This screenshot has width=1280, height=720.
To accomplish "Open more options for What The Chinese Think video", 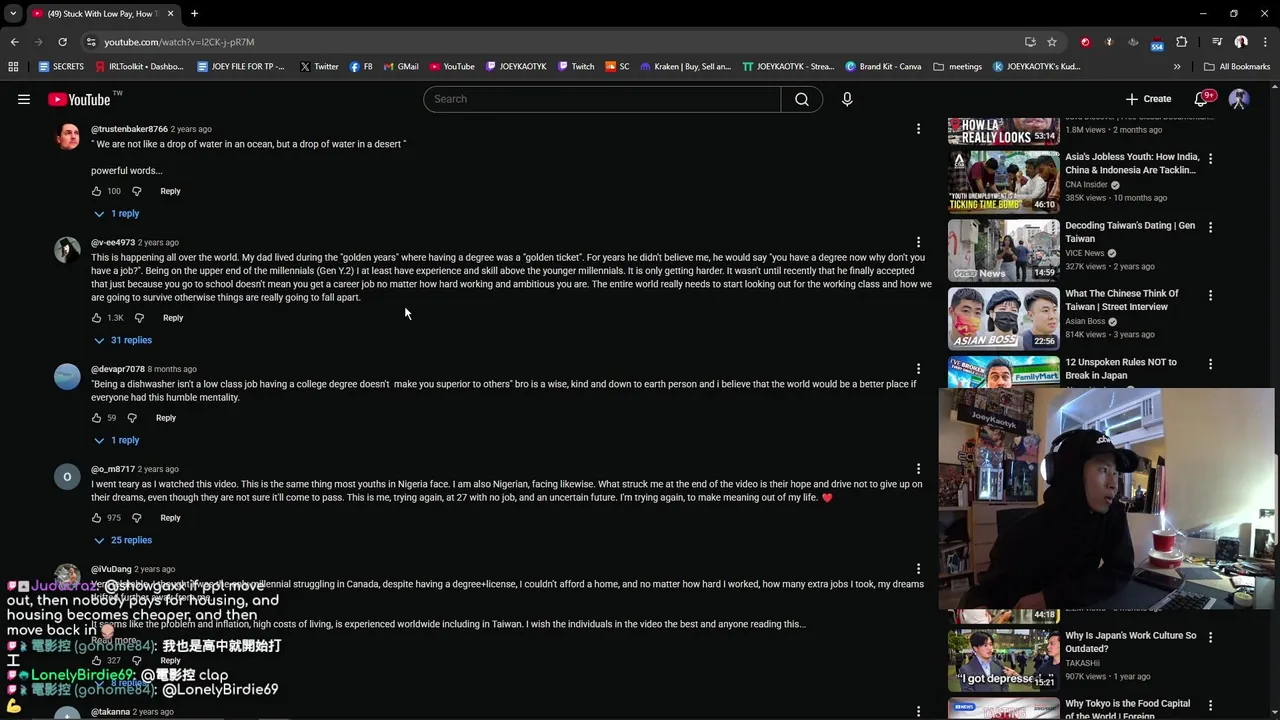I will pyautogui.click(x=1210, y=295).
